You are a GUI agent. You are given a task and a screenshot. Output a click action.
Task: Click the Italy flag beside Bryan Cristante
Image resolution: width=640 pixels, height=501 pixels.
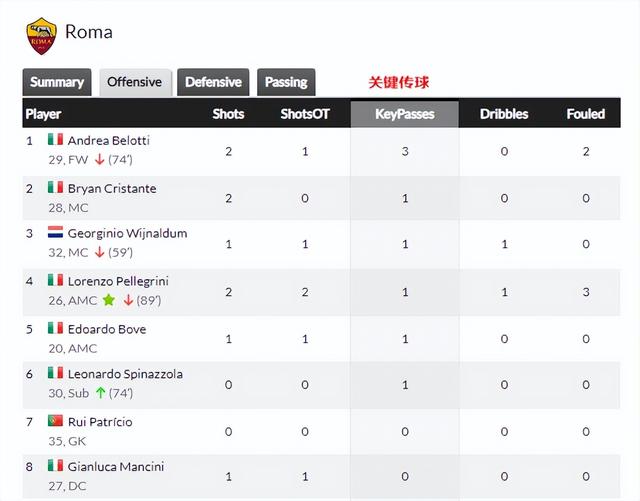coord(56,187)
